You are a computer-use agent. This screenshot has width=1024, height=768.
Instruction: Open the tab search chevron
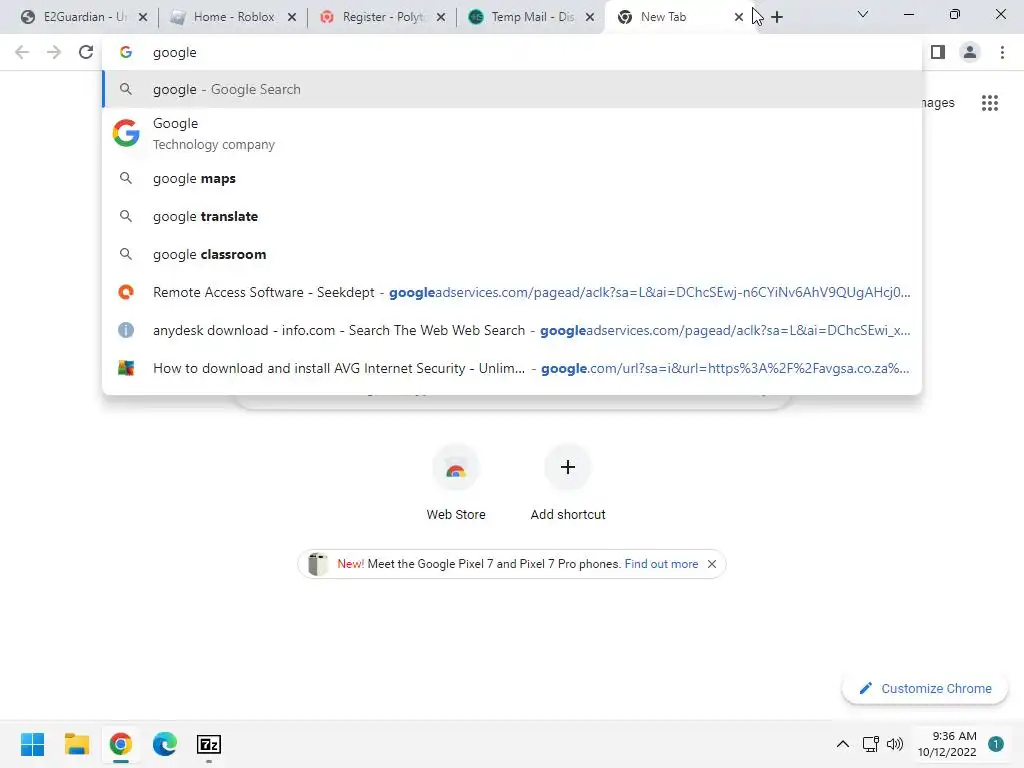pyautogui.click(x=863, y=14)
